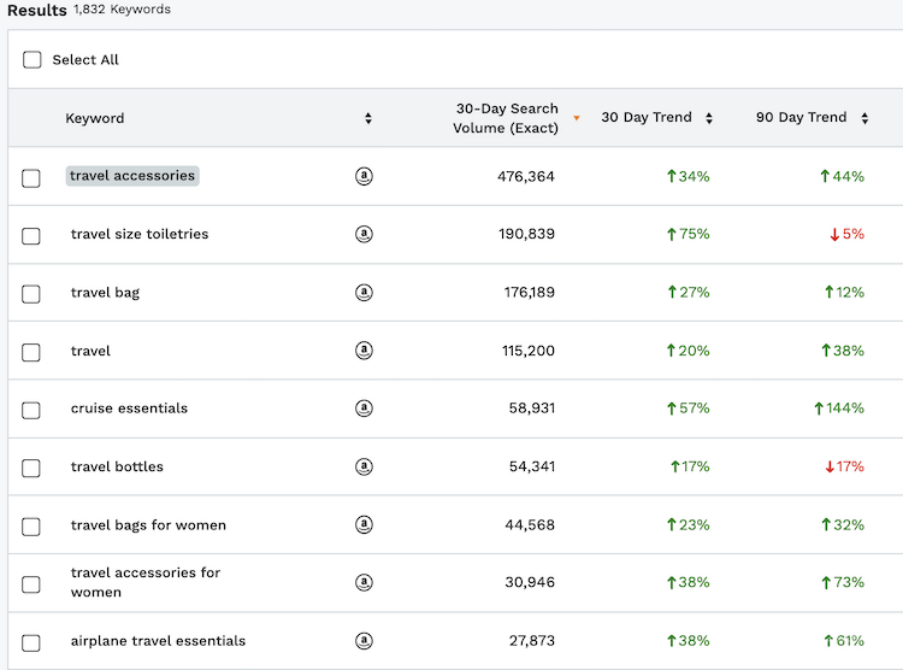Click Amazon icon next to cruise essentials
This screenshot has height=670, width=903.
pos(365,408)
